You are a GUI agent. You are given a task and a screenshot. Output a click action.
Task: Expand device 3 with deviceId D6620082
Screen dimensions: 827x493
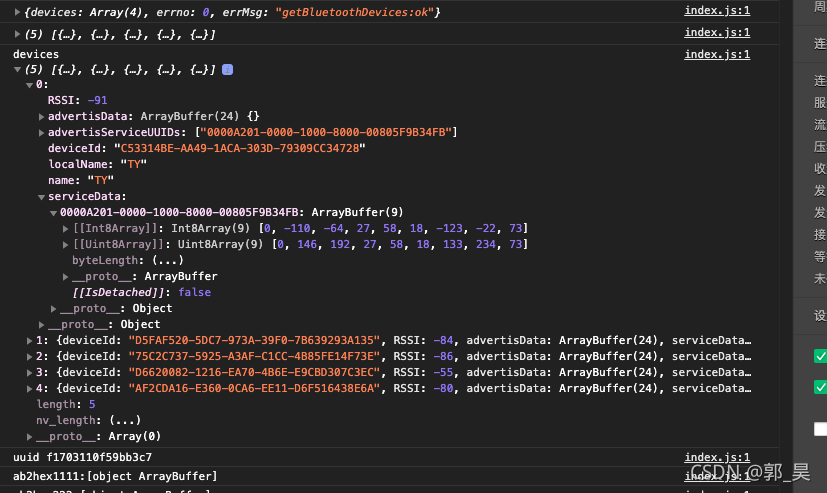coord(30,373)
